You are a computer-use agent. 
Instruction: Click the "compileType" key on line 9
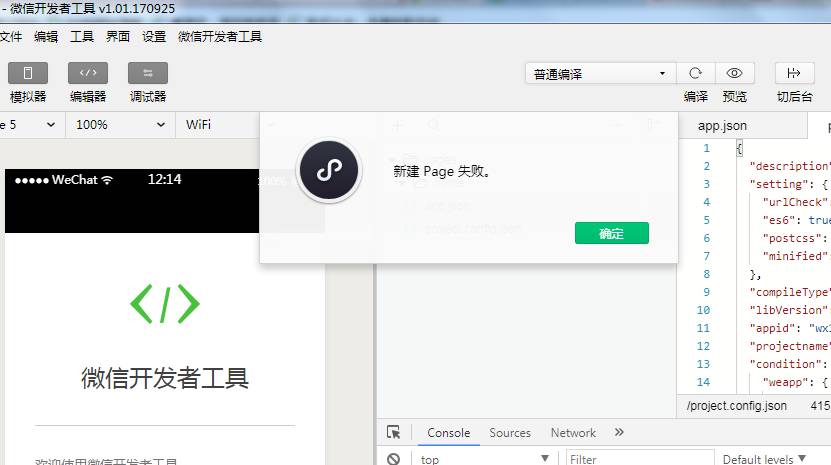pyautogui.click(x=789, y=292)
